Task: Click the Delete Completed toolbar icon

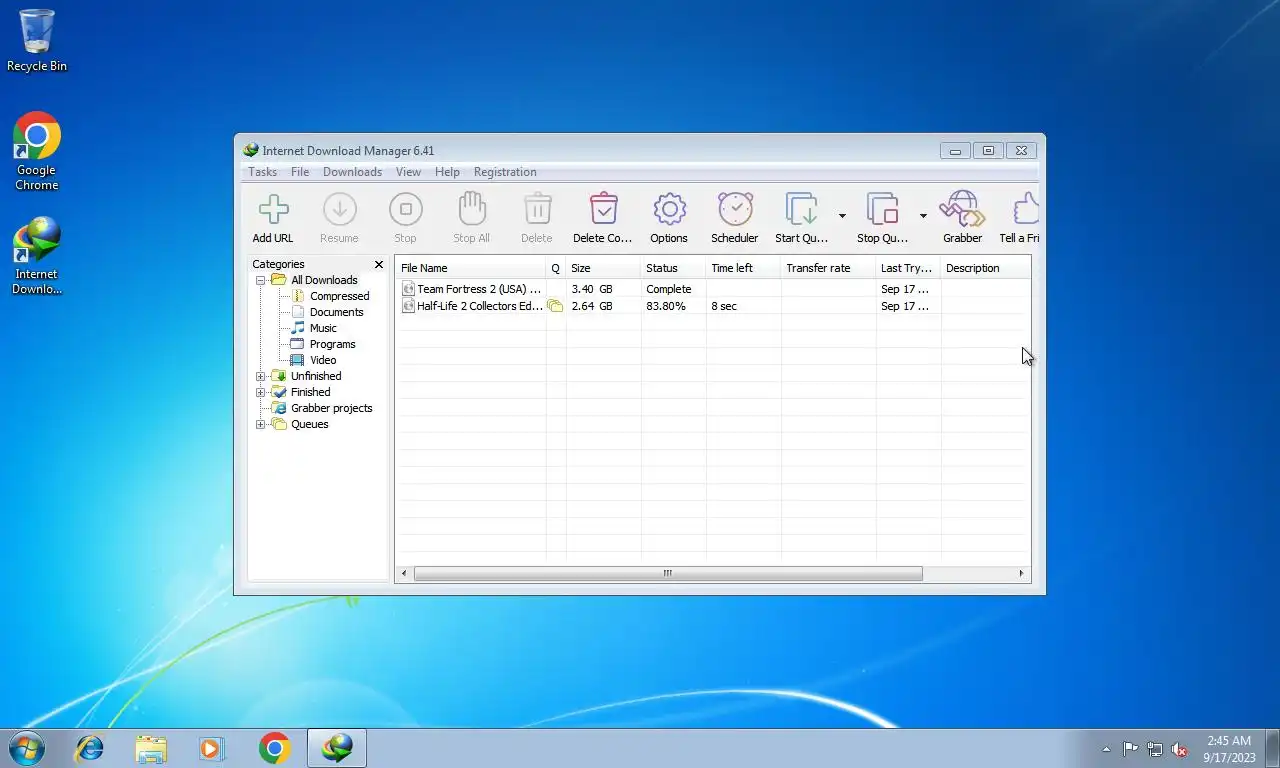Action: 603,210
